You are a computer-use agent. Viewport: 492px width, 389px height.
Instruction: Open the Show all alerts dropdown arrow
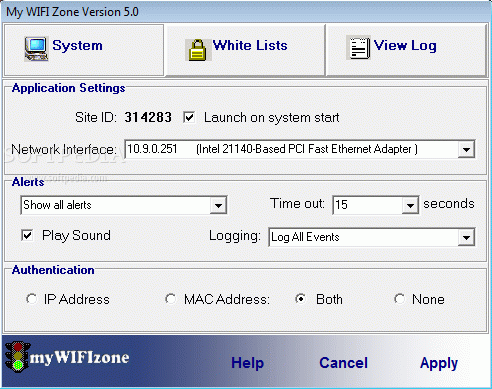pos(218,205)
